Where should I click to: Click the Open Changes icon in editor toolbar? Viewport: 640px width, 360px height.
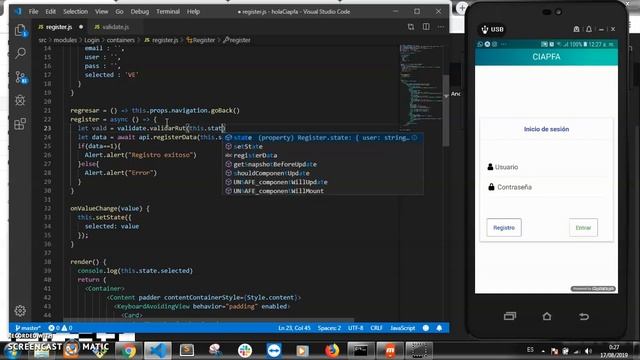pyautogui.click(x=411, y=27)
